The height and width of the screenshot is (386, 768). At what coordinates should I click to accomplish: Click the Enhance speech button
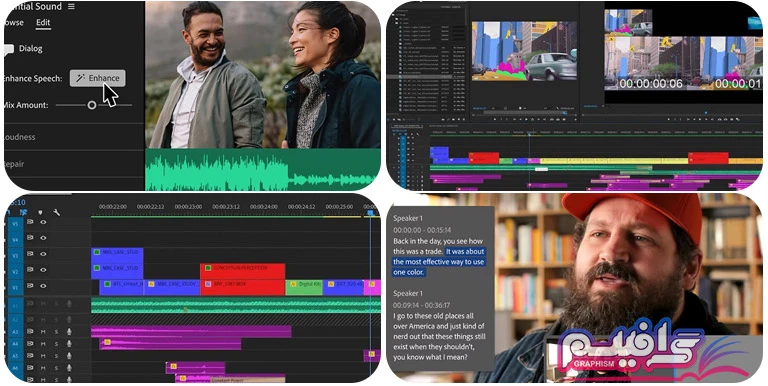[x=97, y=78]
